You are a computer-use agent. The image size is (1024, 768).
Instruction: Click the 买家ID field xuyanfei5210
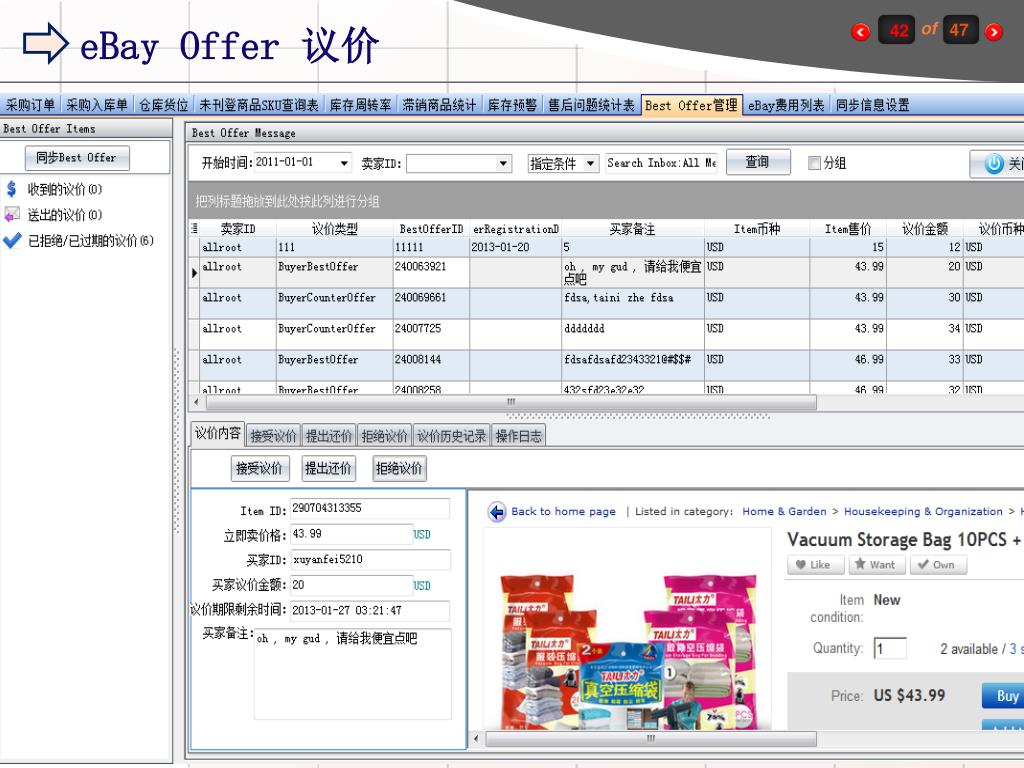(x=370, y=560)
